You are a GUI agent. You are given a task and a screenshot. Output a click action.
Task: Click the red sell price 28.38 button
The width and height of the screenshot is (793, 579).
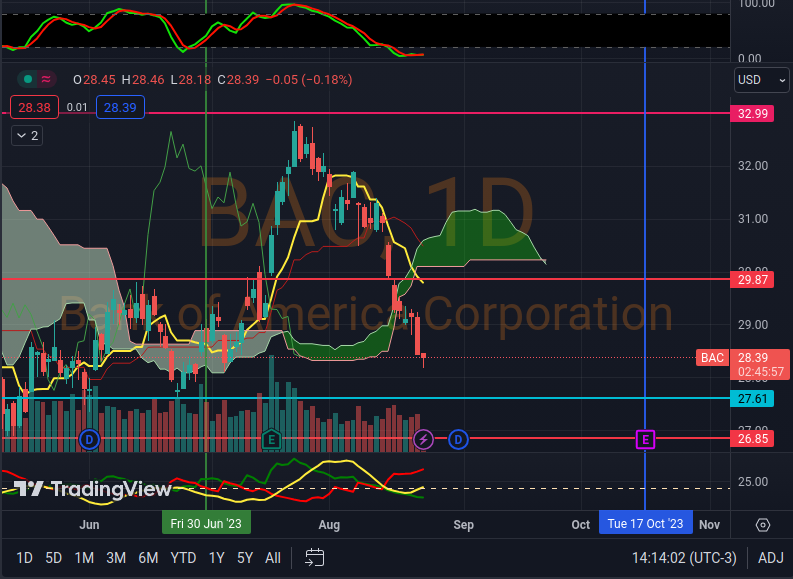click(x=34, y=107)
